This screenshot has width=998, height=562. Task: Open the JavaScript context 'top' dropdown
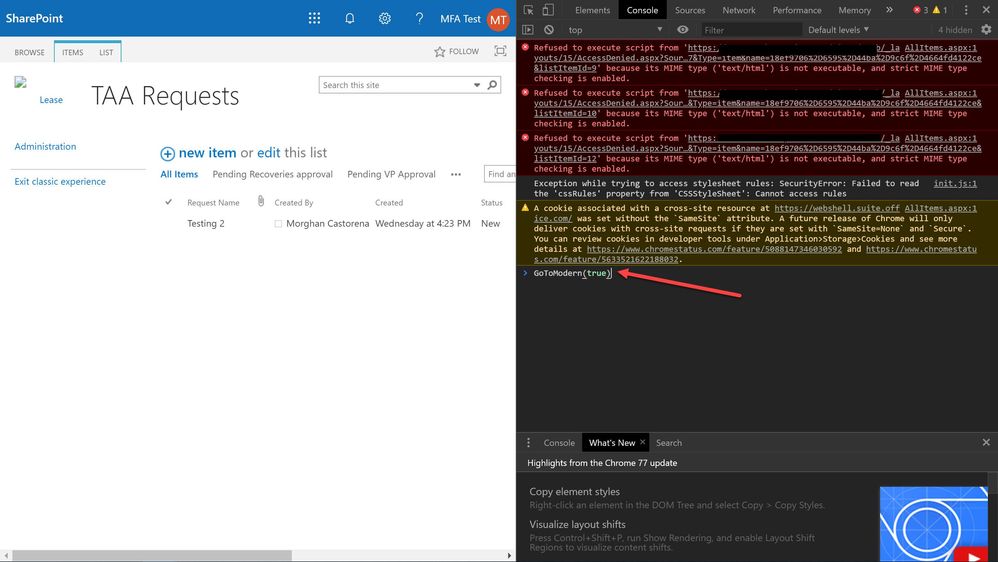tap(615, 30)
